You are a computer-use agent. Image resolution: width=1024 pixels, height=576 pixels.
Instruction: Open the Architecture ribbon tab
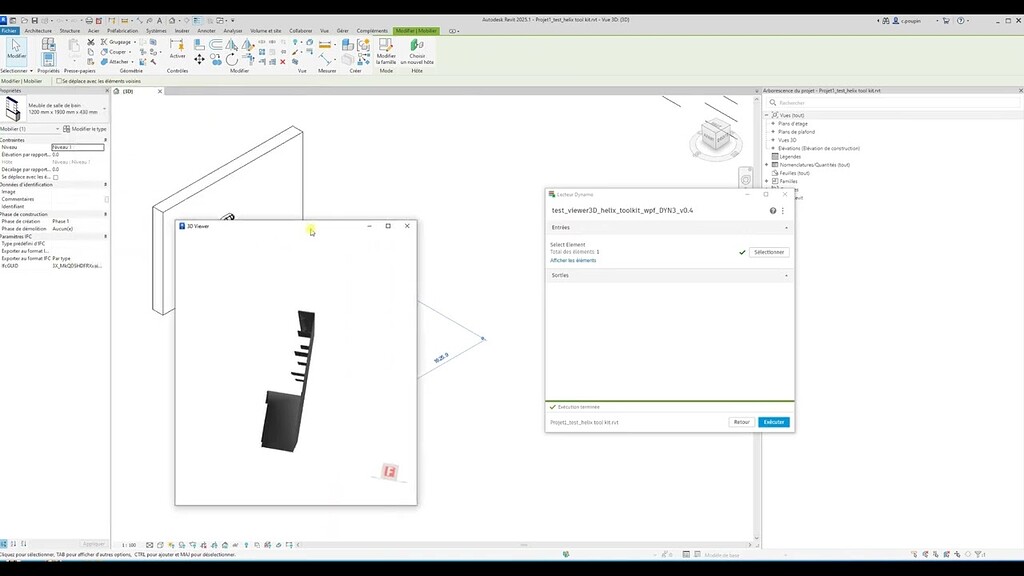click(x=38, y=31)
